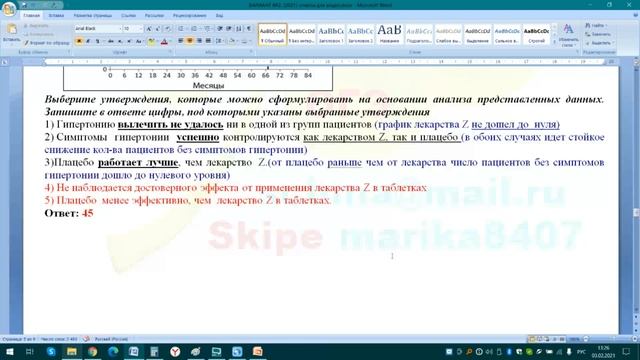Toggle Show paragraph marks (¶)
This screenshot has width=640, height=360.
pyautogui.click(x=249, y=29)
